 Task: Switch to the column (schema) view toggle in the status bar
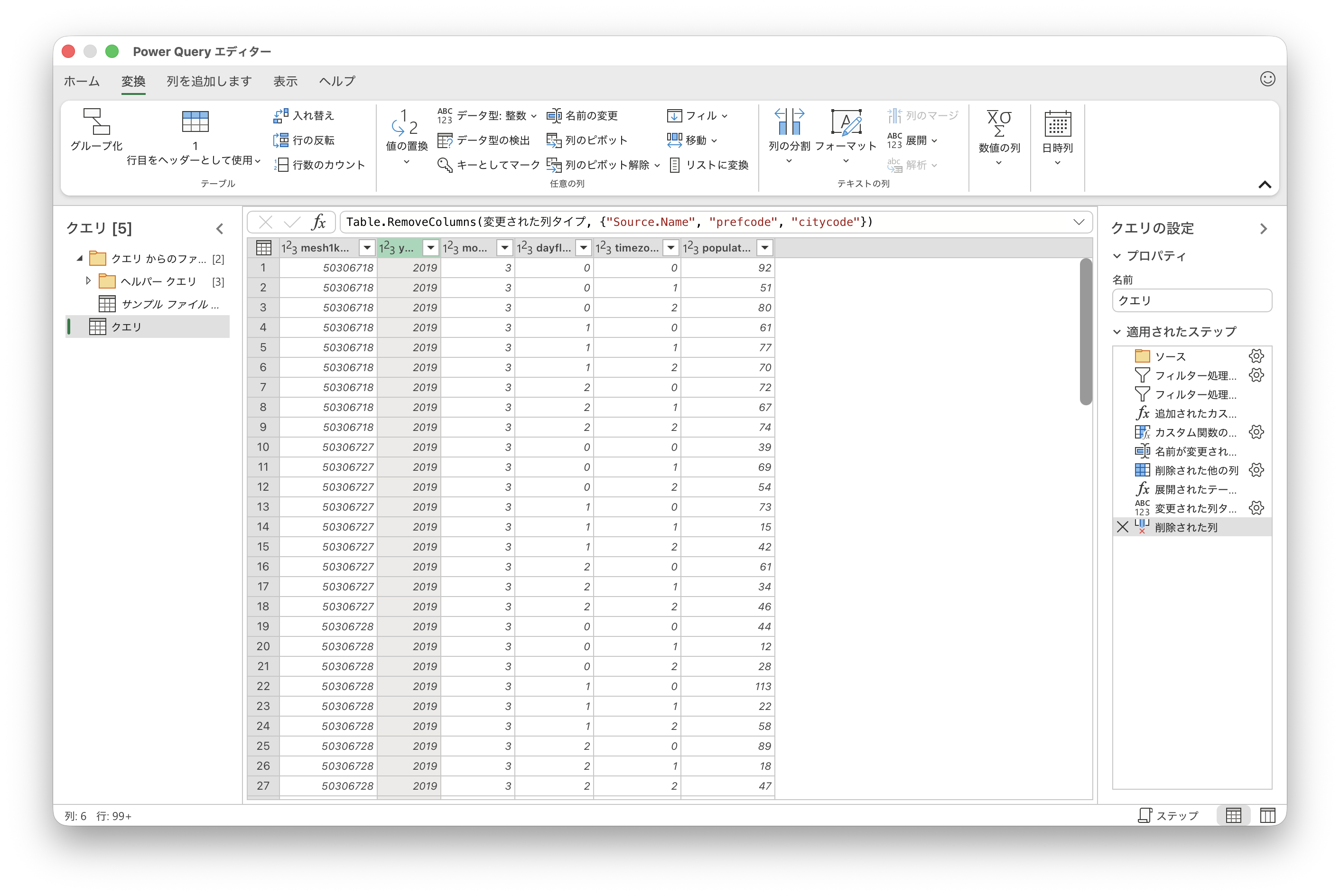coord(1267,815)
